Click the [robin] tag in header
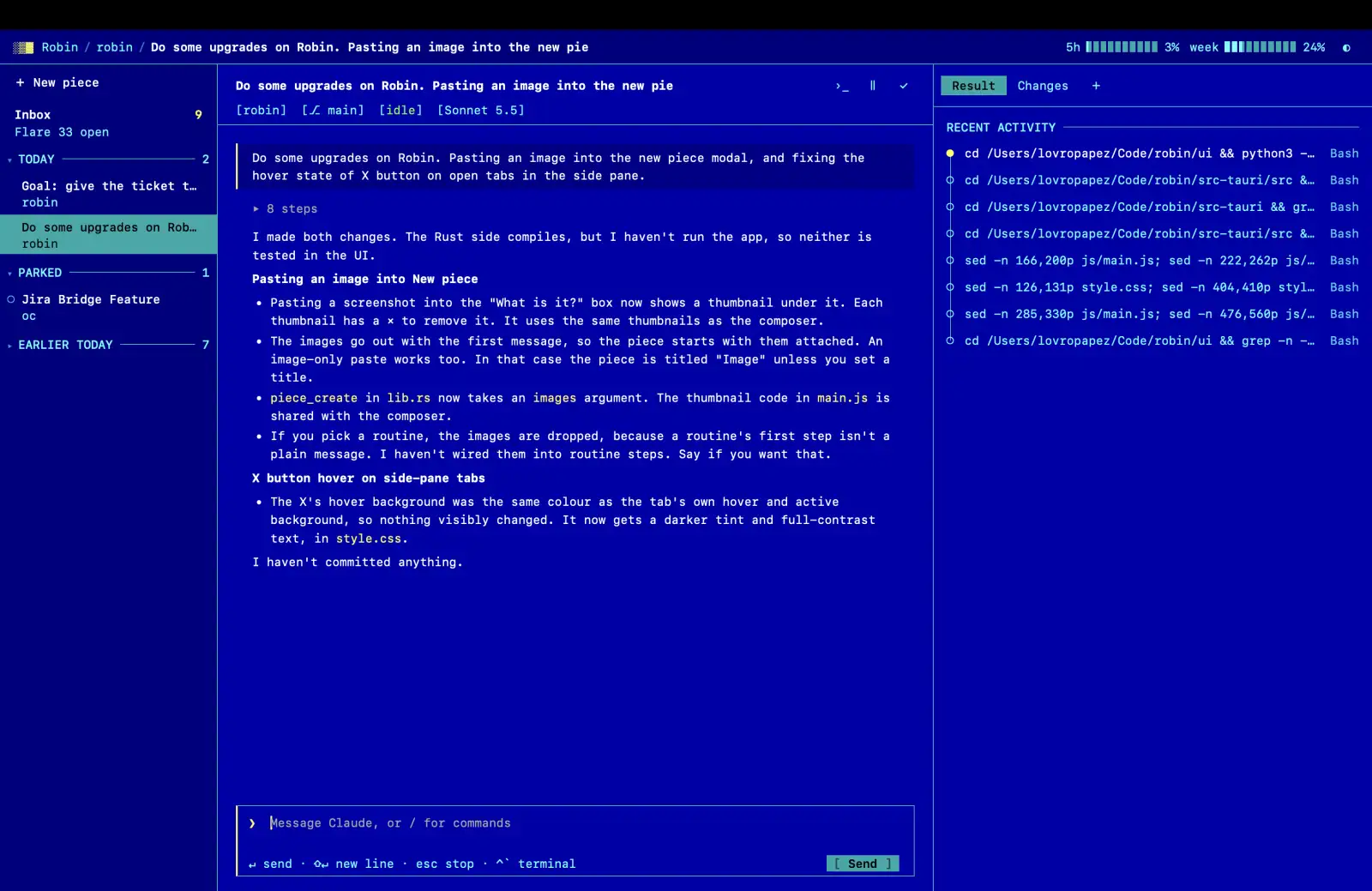The image size is (1372, 891). [262, 111]
